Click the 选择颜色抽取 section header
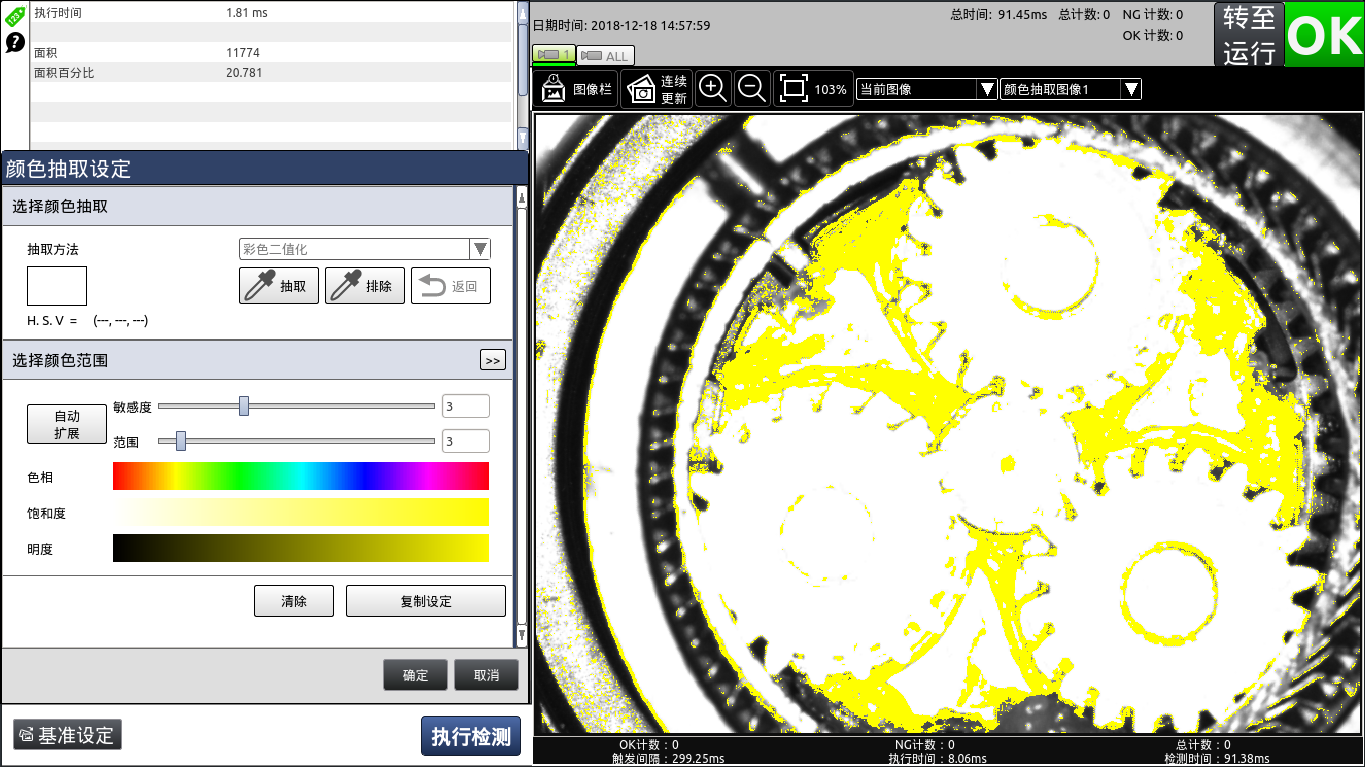 [257, 206]
